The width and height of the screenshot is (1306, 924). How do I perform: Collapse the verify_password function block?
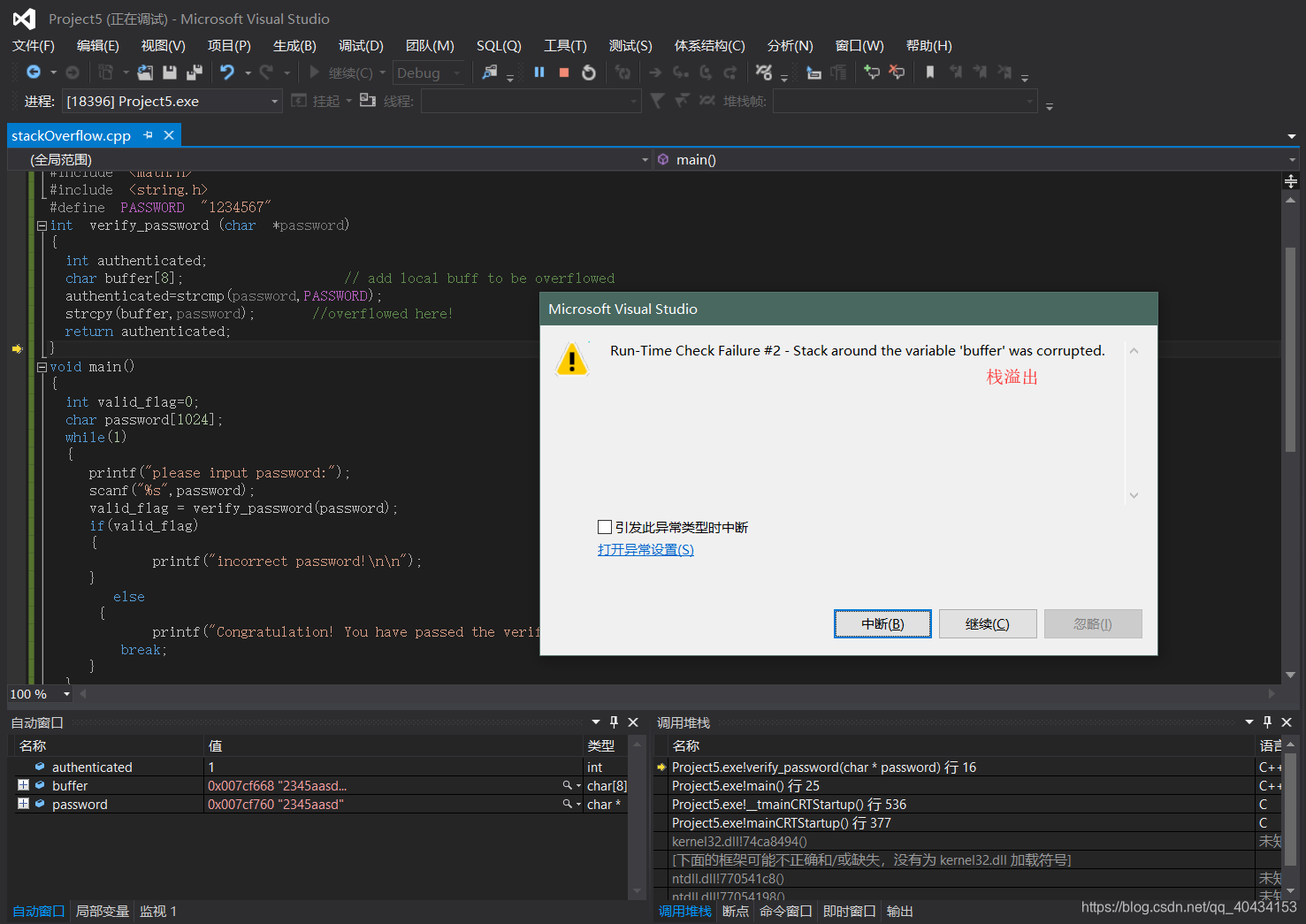coord(42,225)
